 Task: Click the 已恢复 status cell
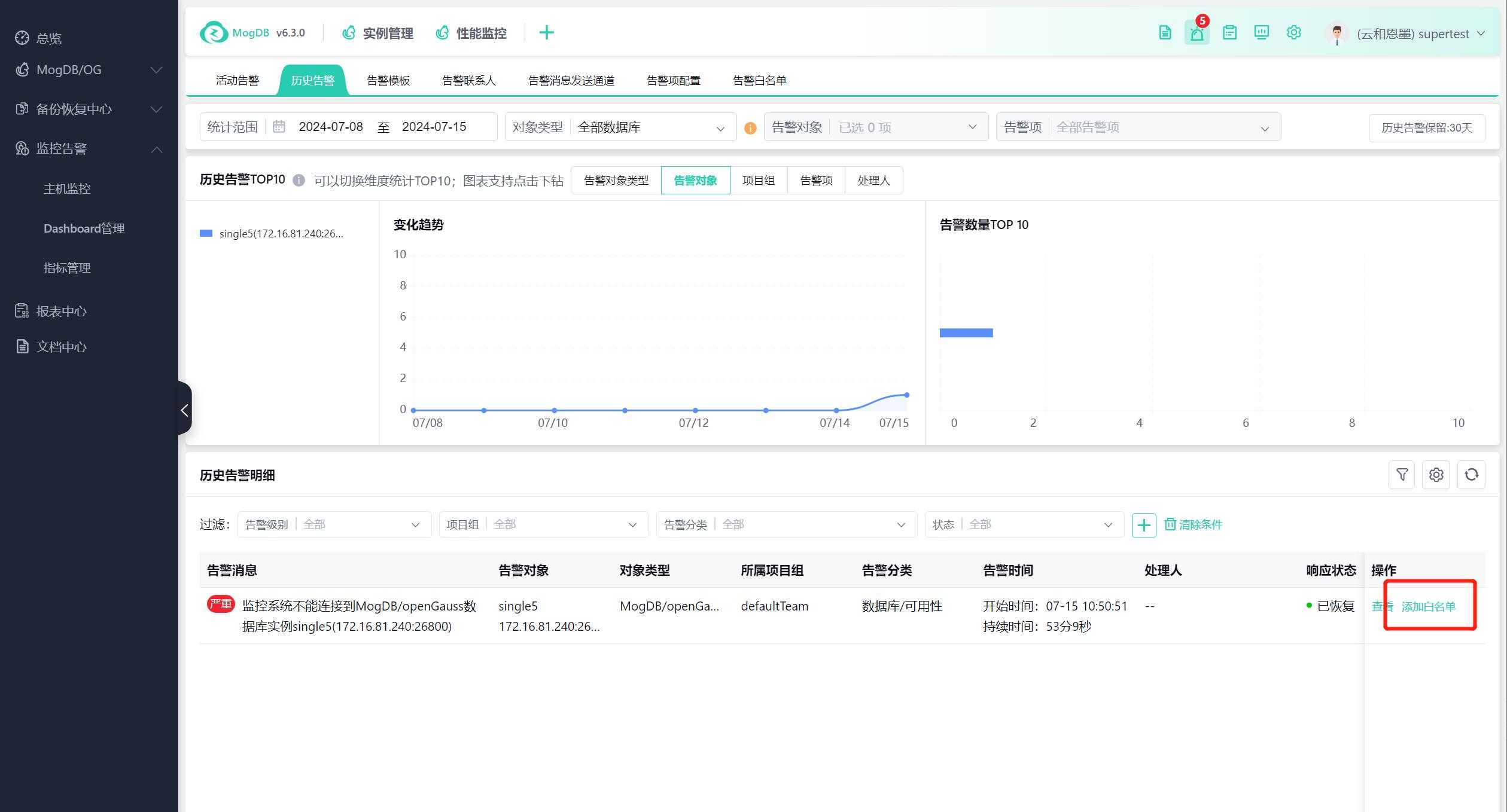click(1331, 606)
